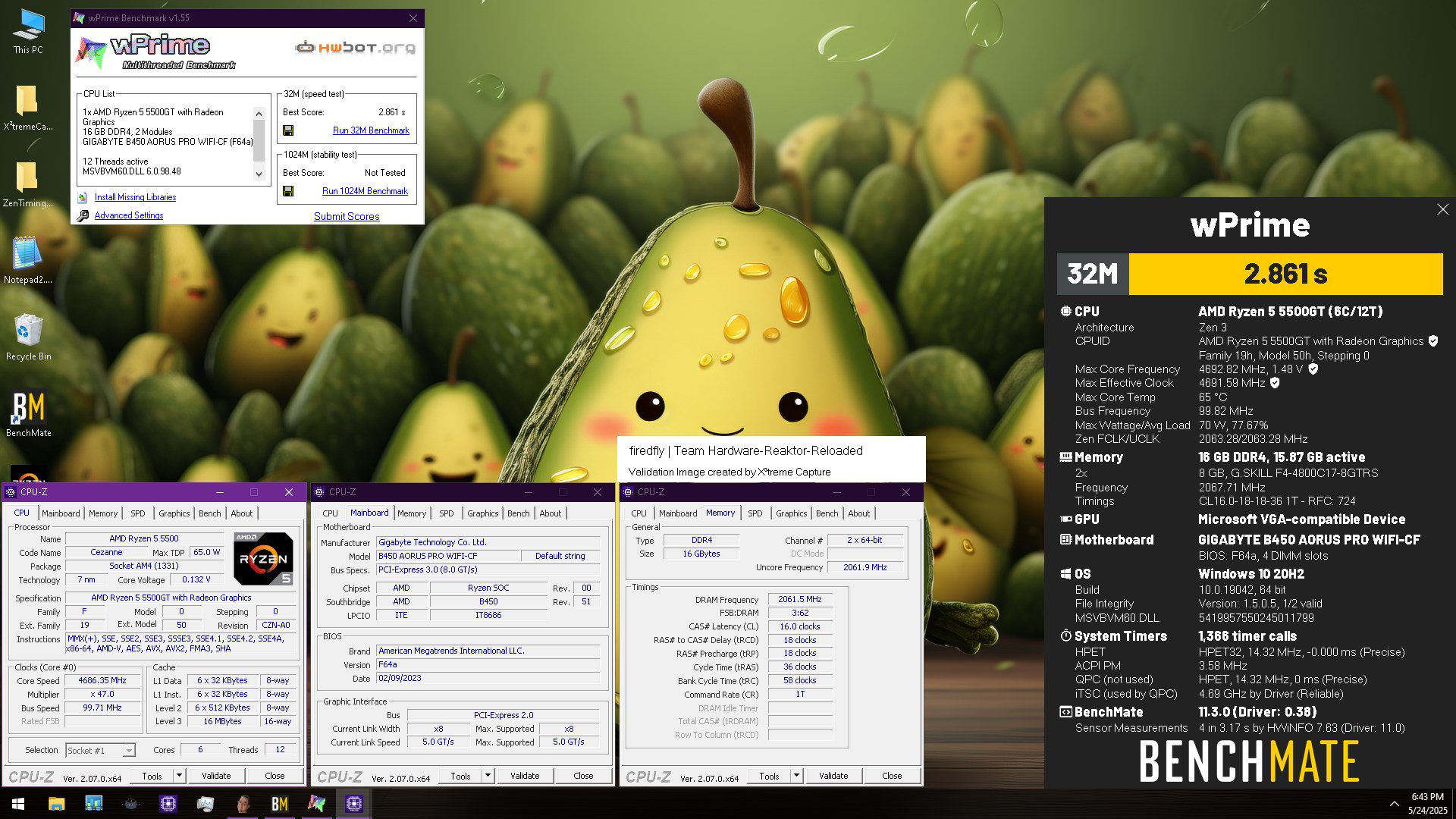Screen dimensions: 1456x819
Task: Click the CPUID verified shield icon in BenchMate
Action: pos(1433,341)
